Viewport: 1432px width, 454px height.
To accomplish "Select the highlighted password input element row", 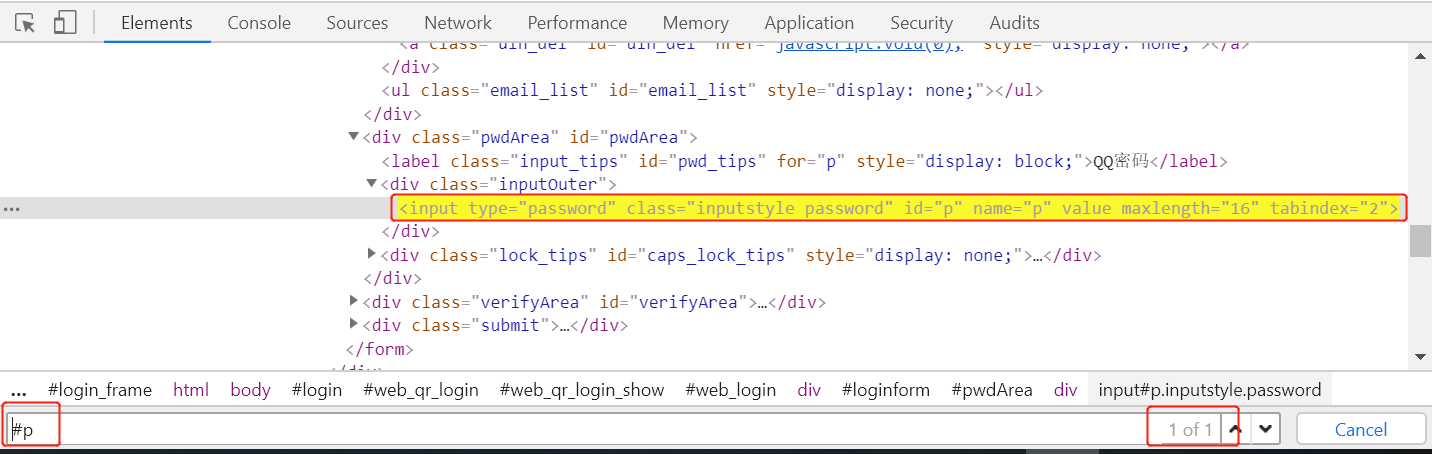I will pyautogui.click(x=898, y=208).
